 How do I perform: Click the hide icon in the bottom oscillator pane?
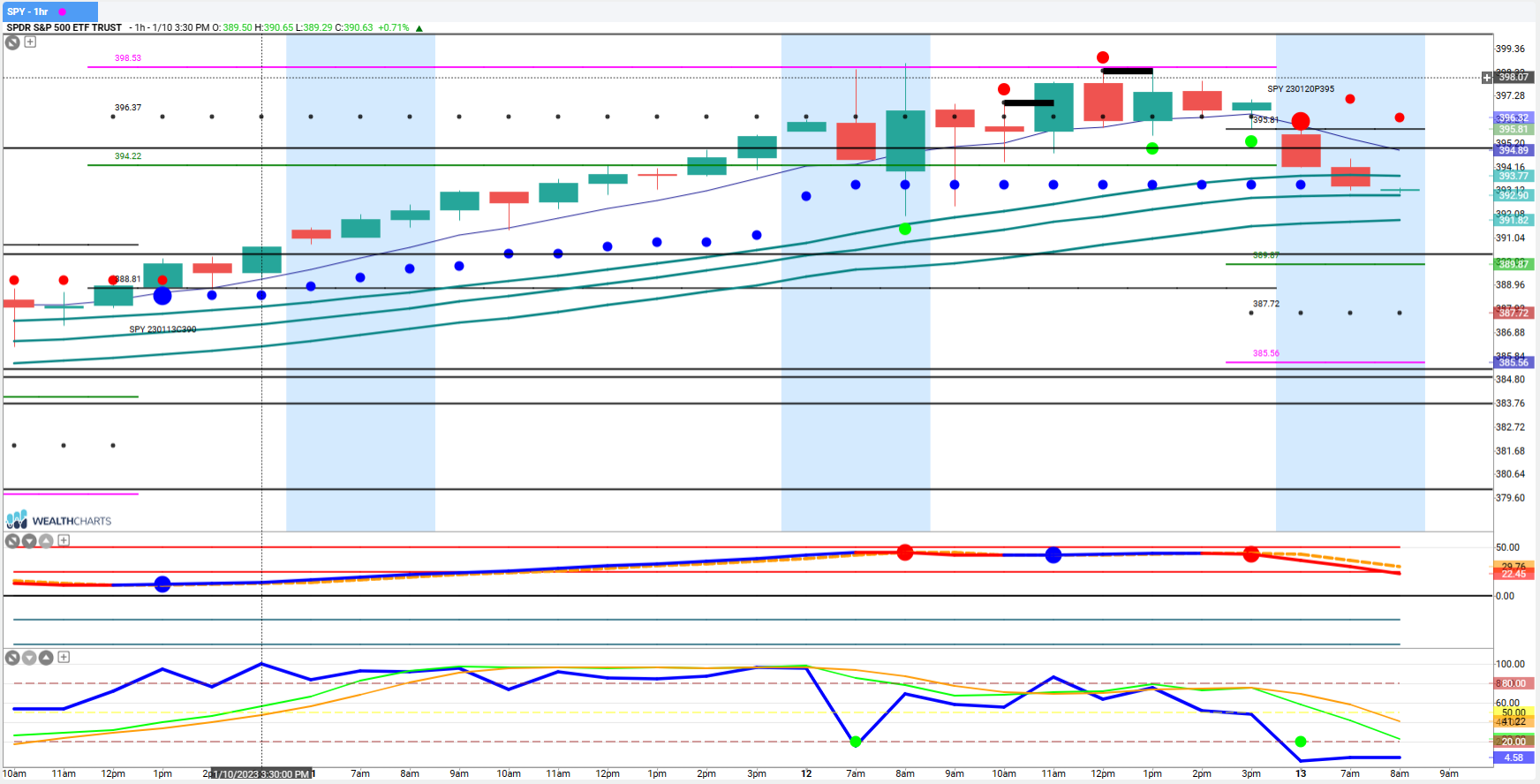[12, 657]
